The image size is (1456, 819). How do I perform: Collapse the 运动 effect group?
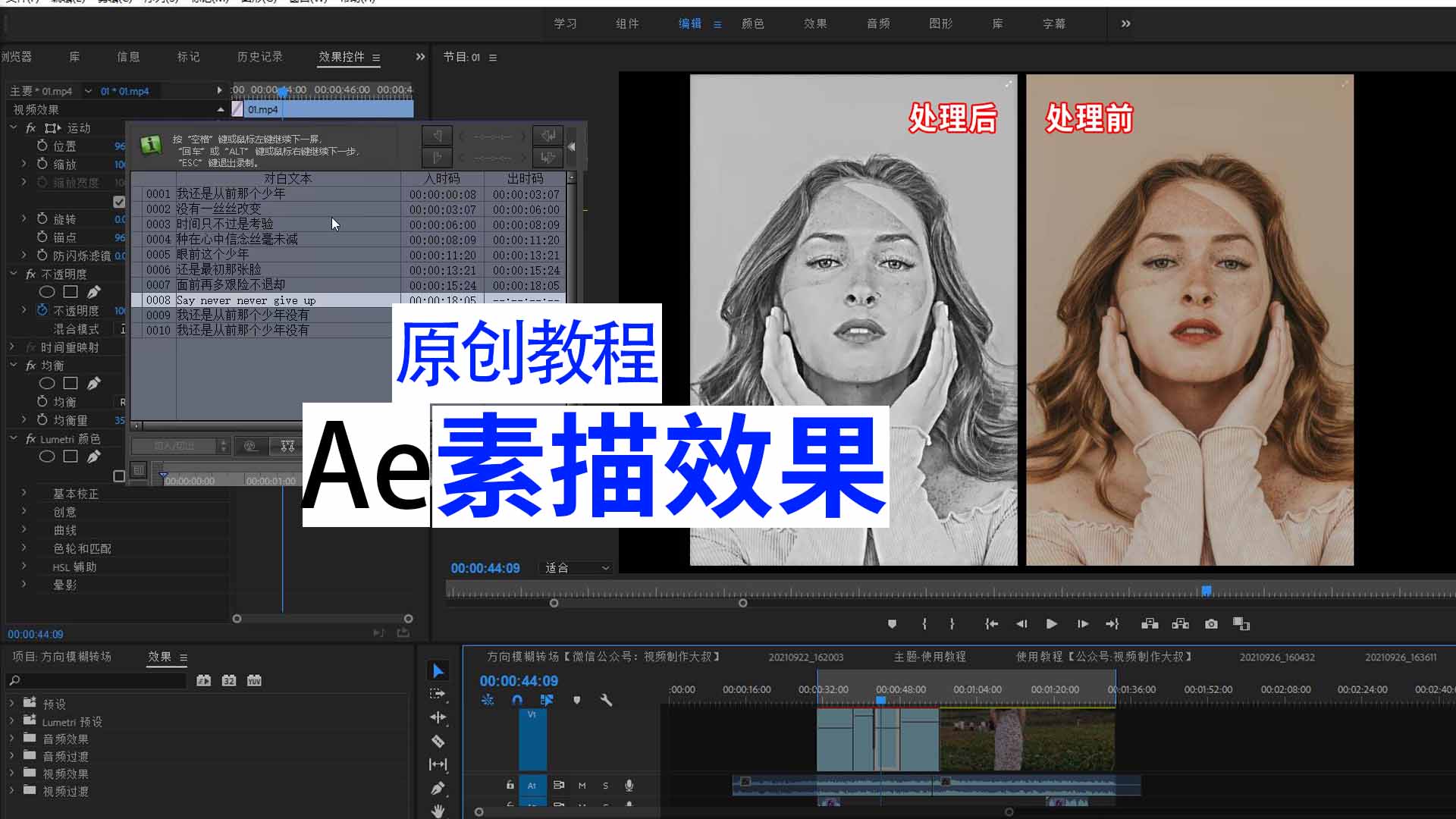pos(13,127)
